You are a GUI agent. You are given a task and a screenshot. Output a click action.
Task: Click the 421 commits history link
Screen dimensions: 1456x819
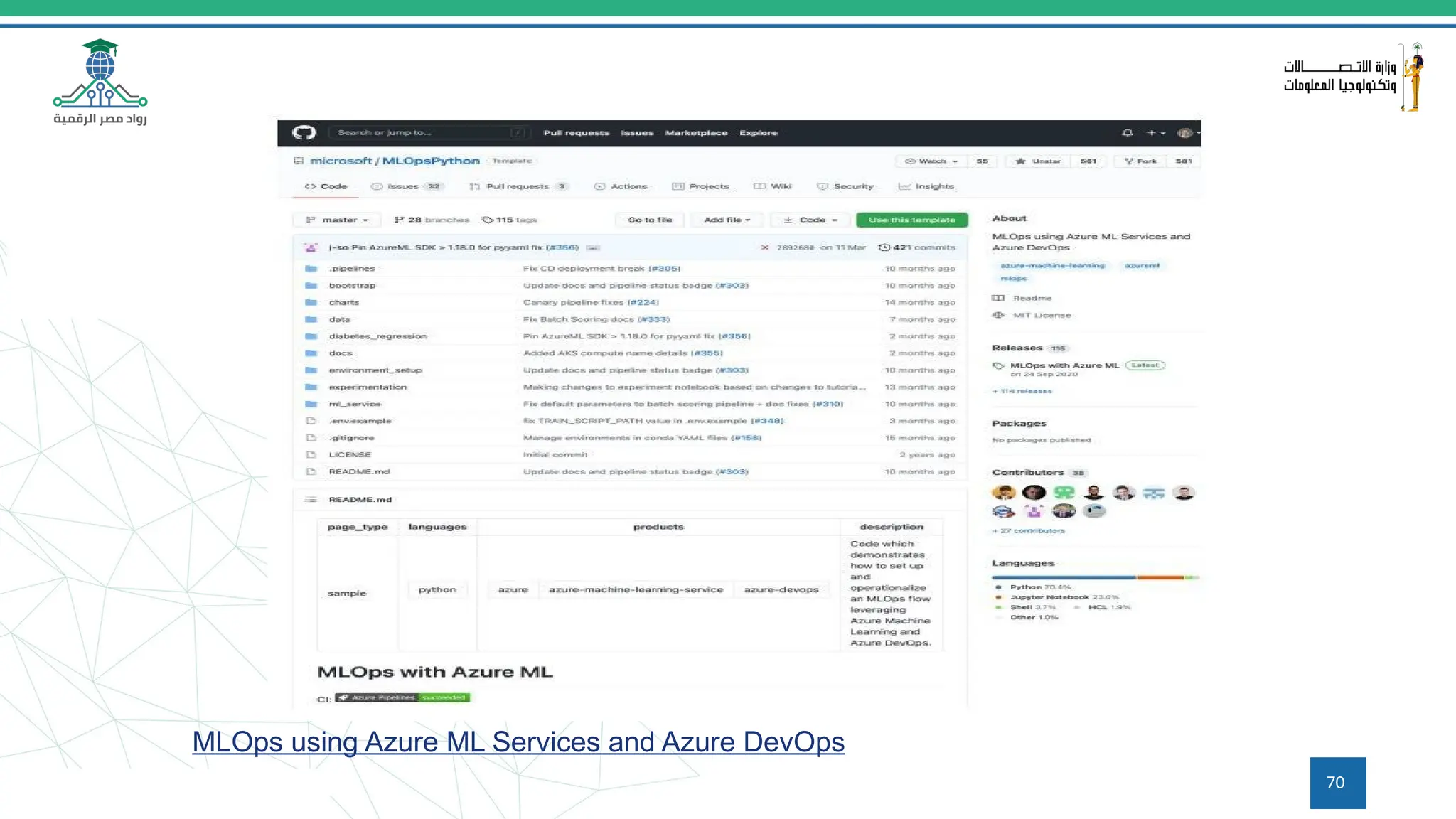click(917, 247)
